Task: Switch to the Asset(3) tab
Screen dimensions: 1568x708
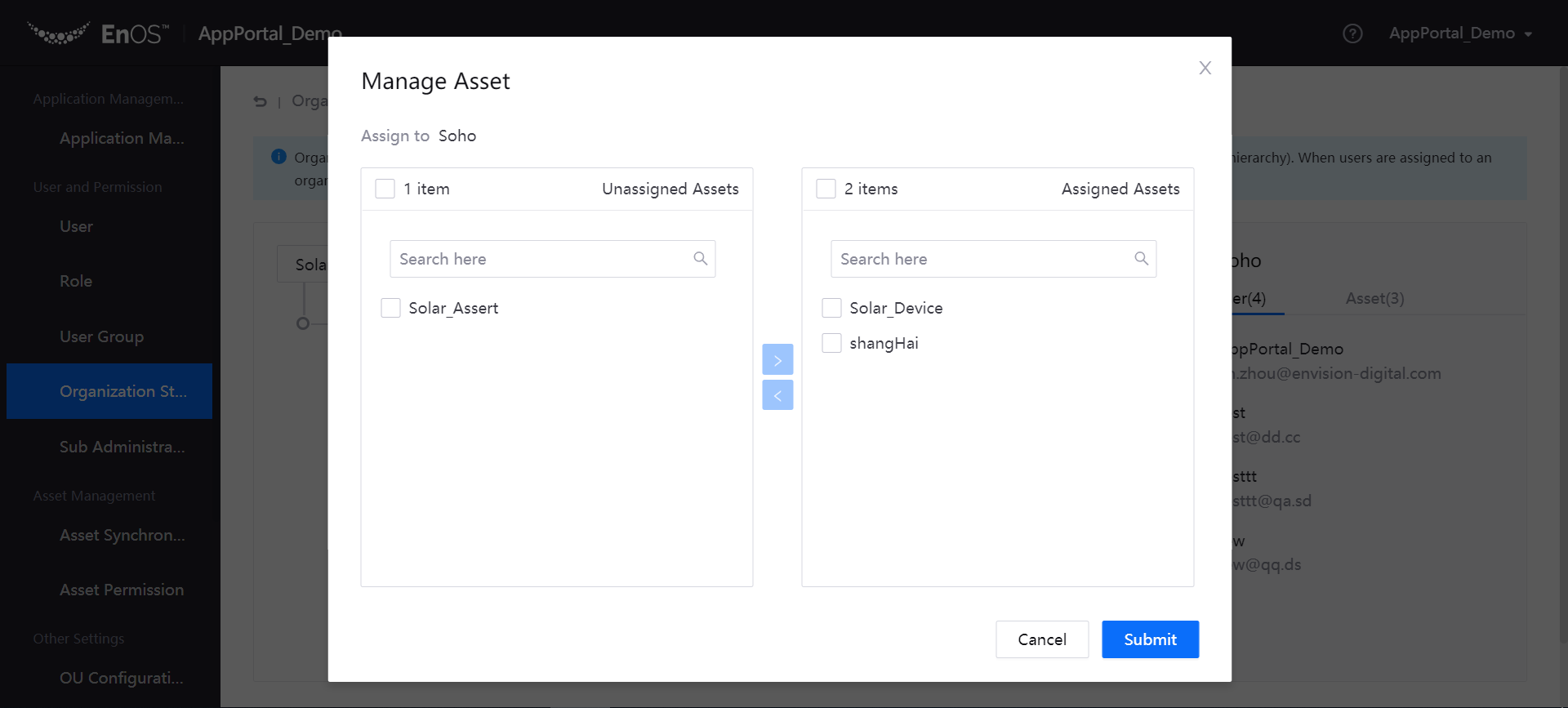Action: 1374,298
